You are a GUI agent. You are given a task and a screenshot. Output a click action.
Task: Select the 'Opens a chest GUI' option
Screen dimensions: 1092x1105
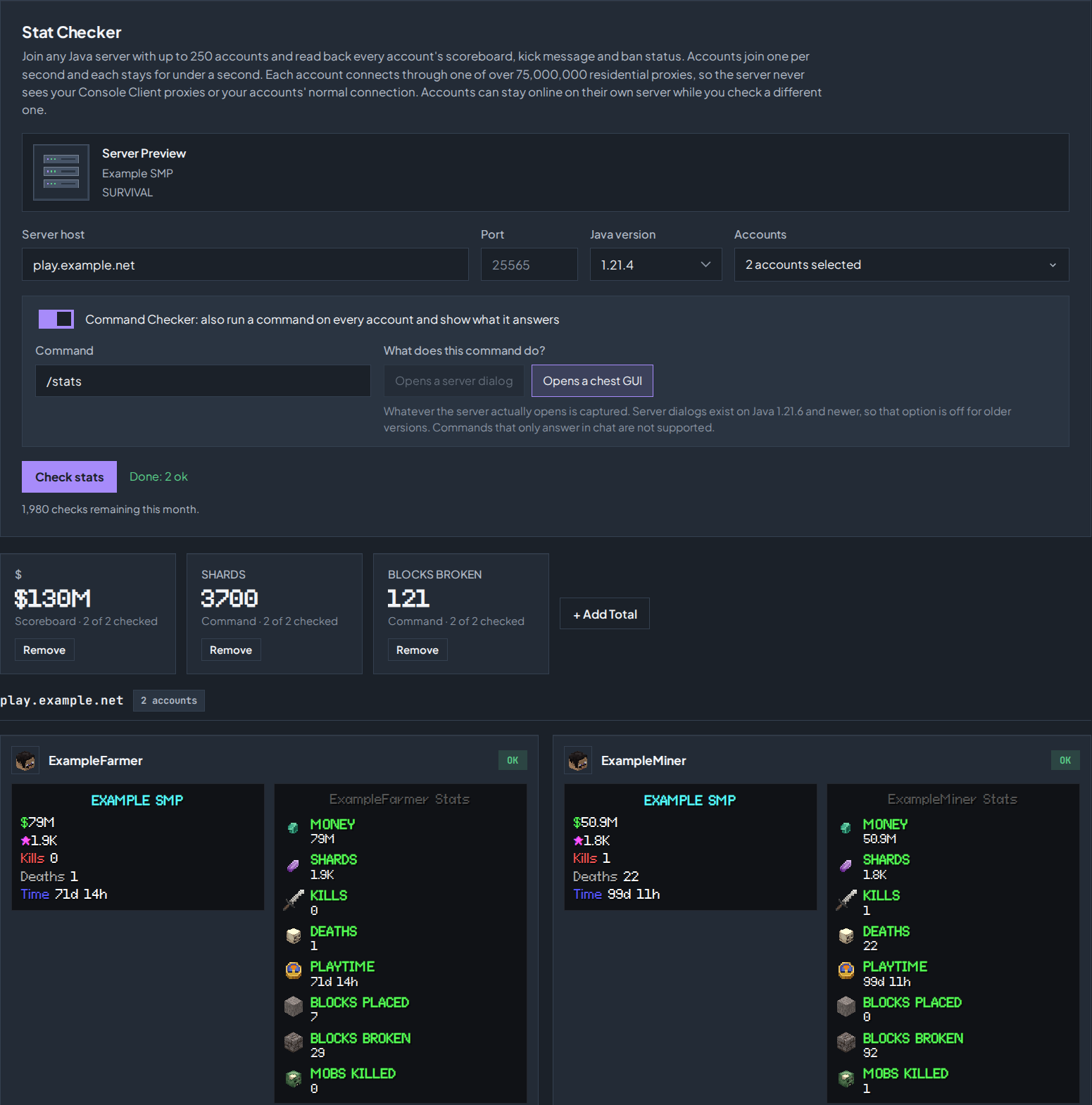[592, 381]
